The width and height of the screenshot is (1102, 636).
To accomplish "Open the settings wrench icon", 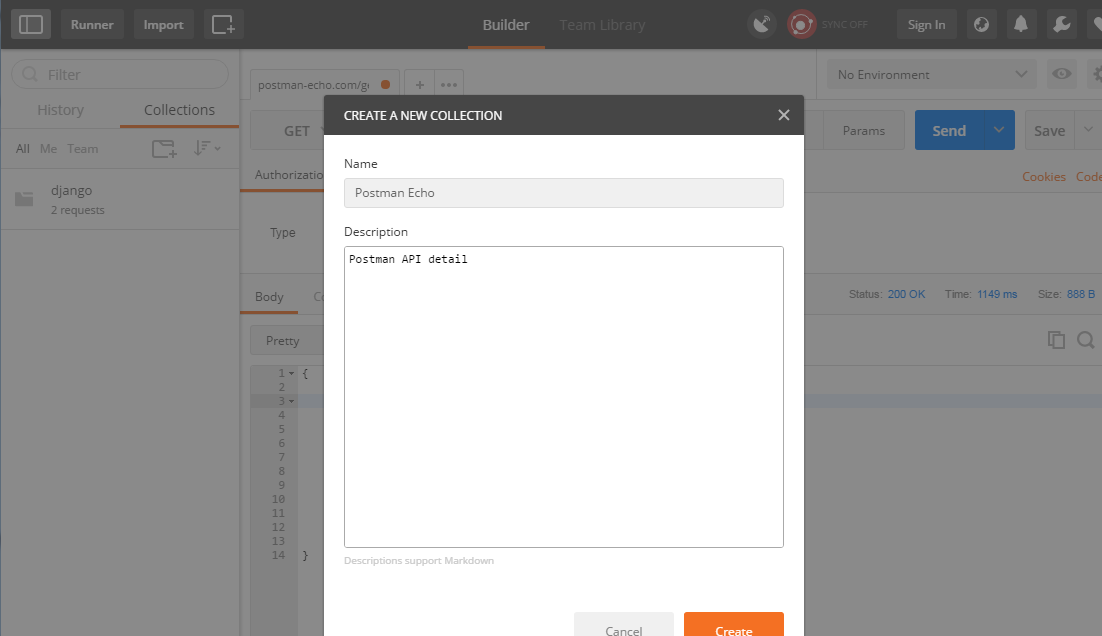I will [1061, 25].
